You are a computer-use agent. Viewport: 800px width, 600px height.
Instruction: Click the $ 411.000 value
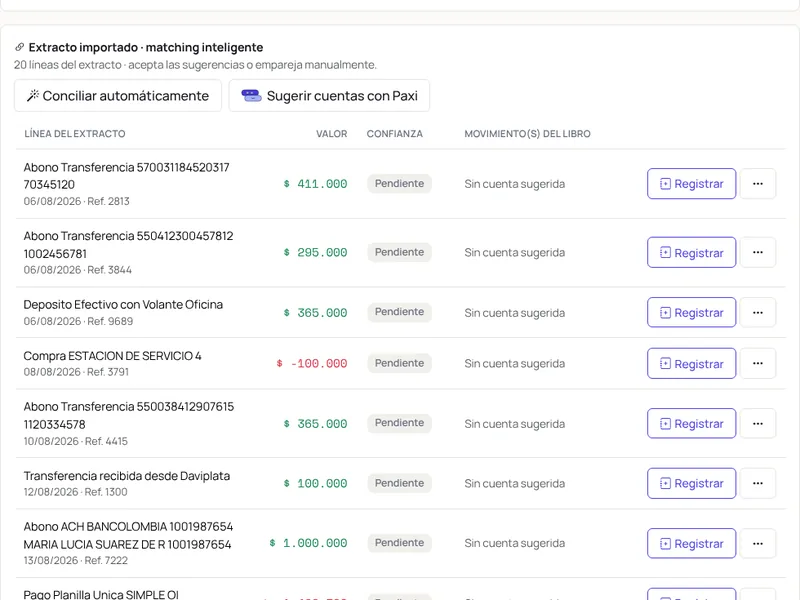(315, 184)
